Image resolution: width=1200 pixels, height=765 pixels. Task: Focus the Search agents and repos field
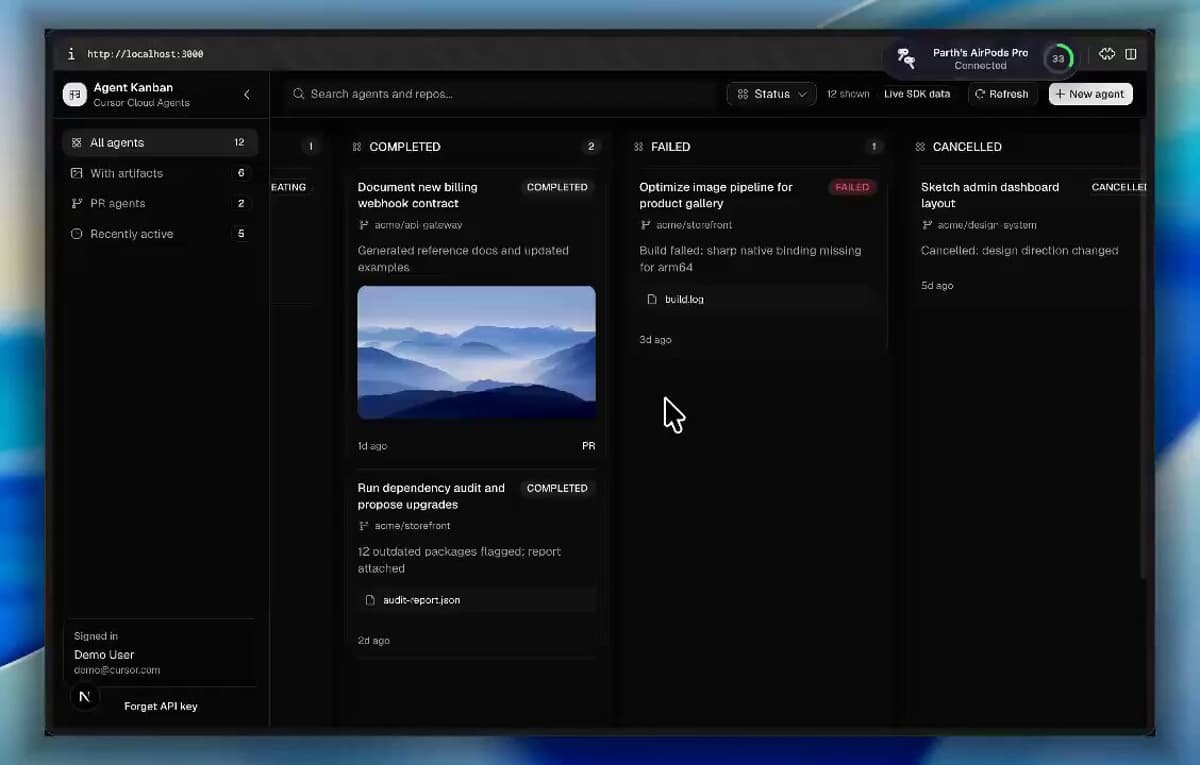coord(500,94)
